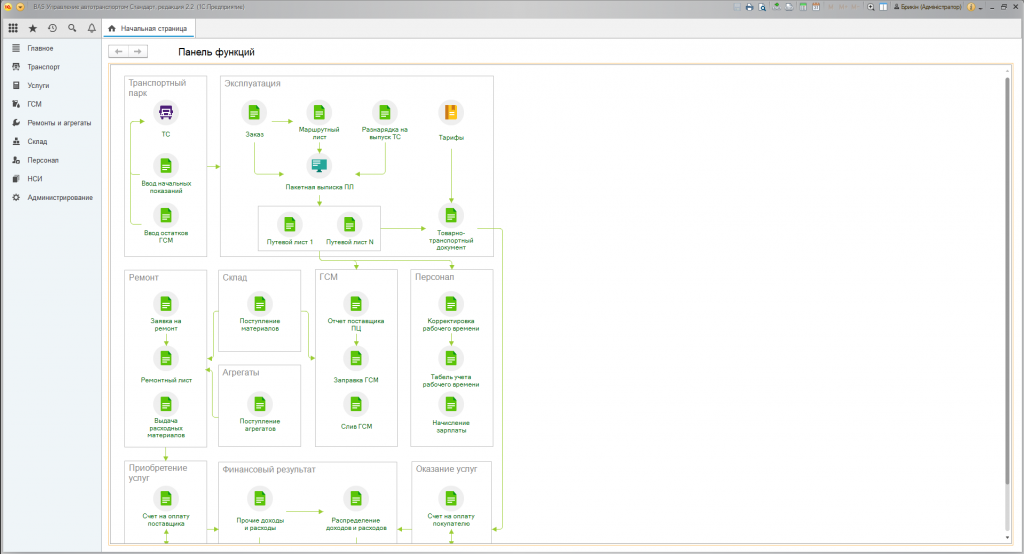The height and width of the screenshot is (554, 1024).
Task: Open Маршрутный лист document icon
Action: 319,112
